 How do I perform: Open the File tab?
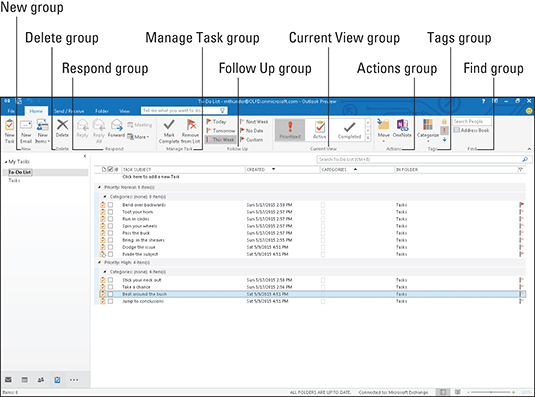point(11,111)
